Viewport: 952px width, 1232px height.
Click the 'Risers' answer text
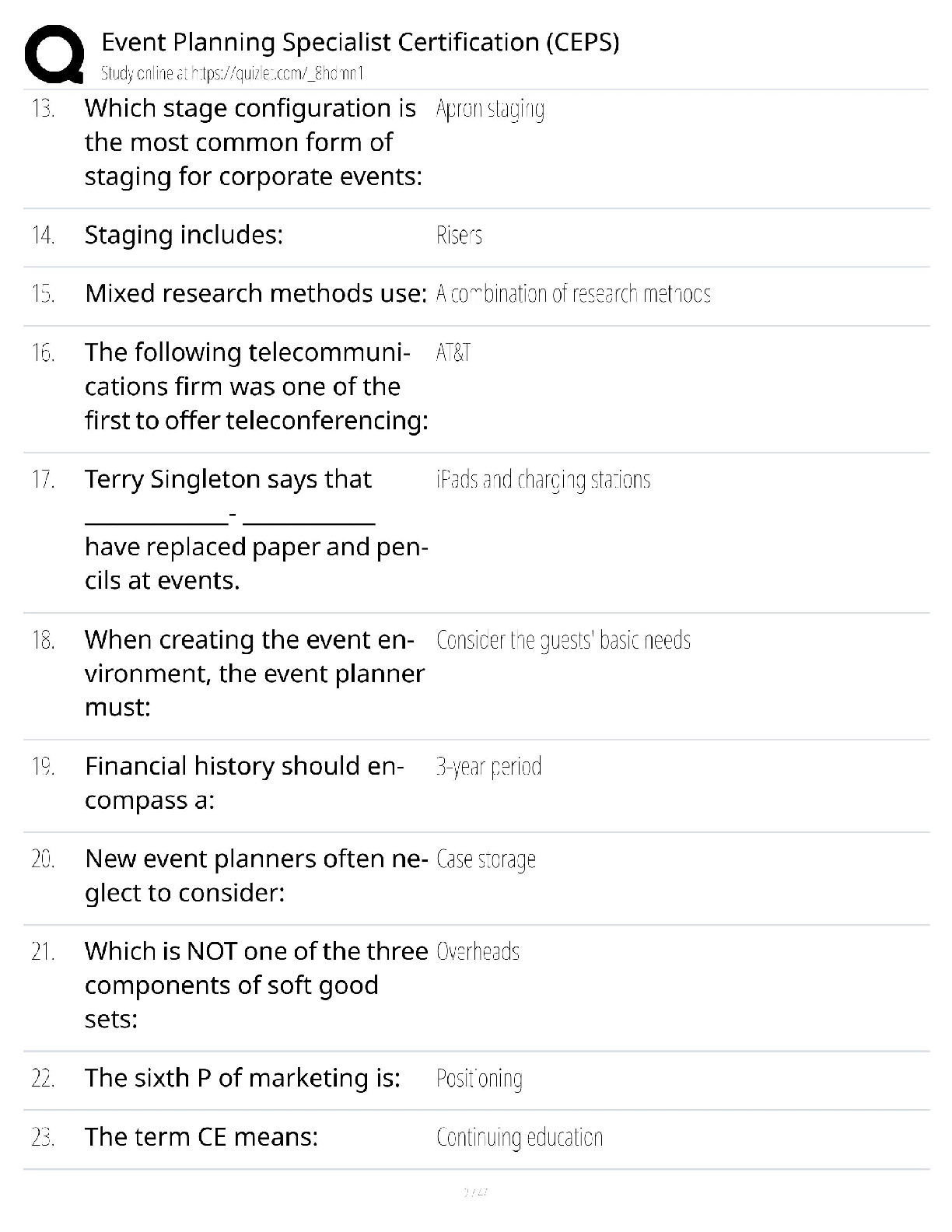pos(459,236)
